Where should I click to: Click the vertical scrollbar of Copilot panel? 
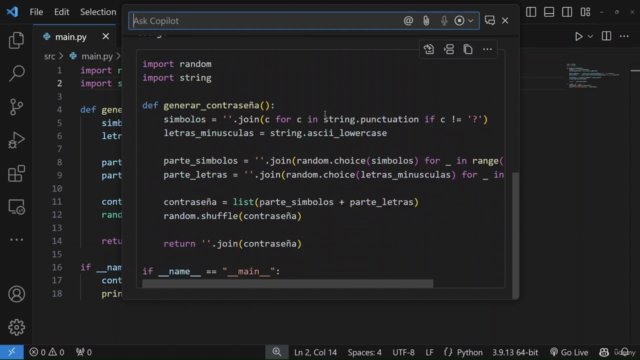click(516, 235)
